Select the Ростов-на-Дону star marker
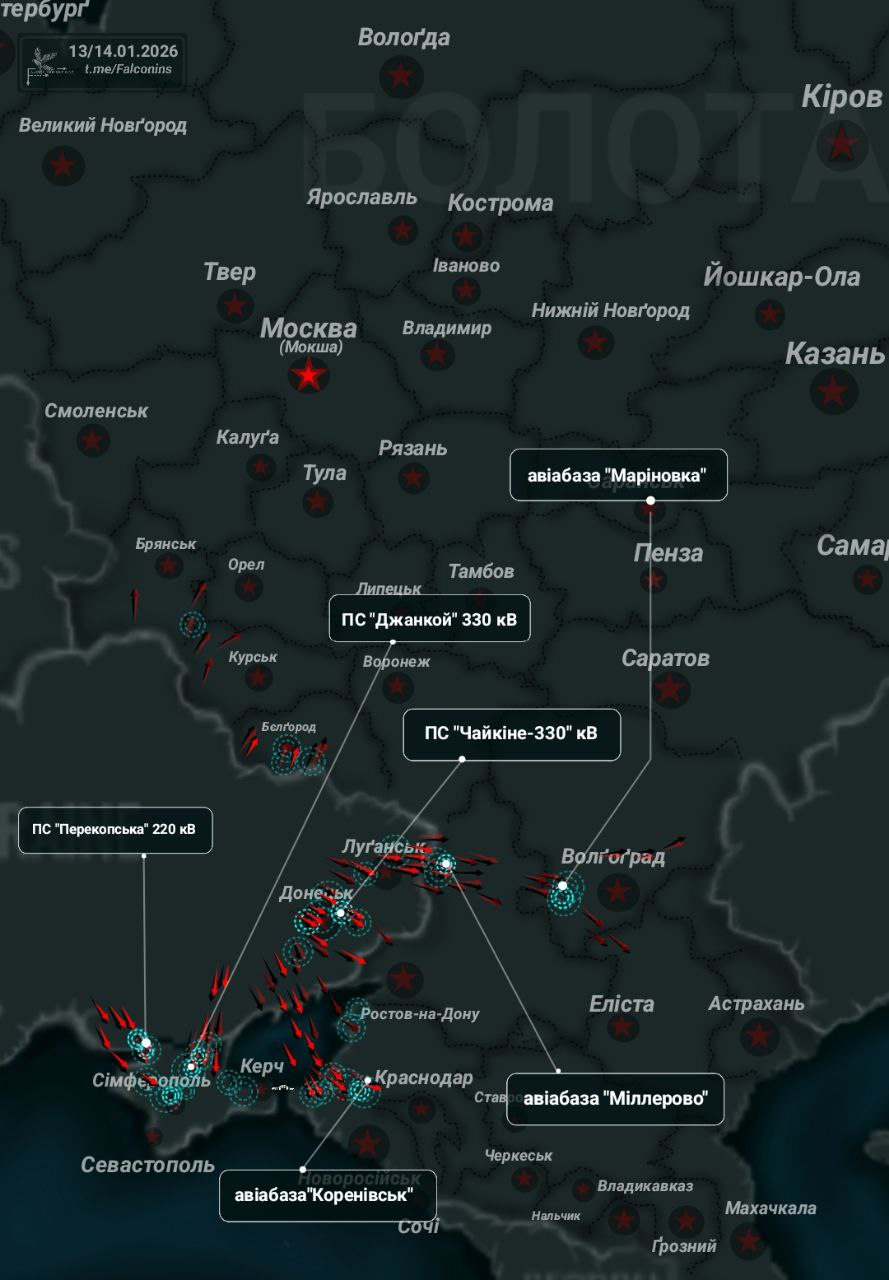The width and height of the screenshot is (889, 1280). point(404,979)
